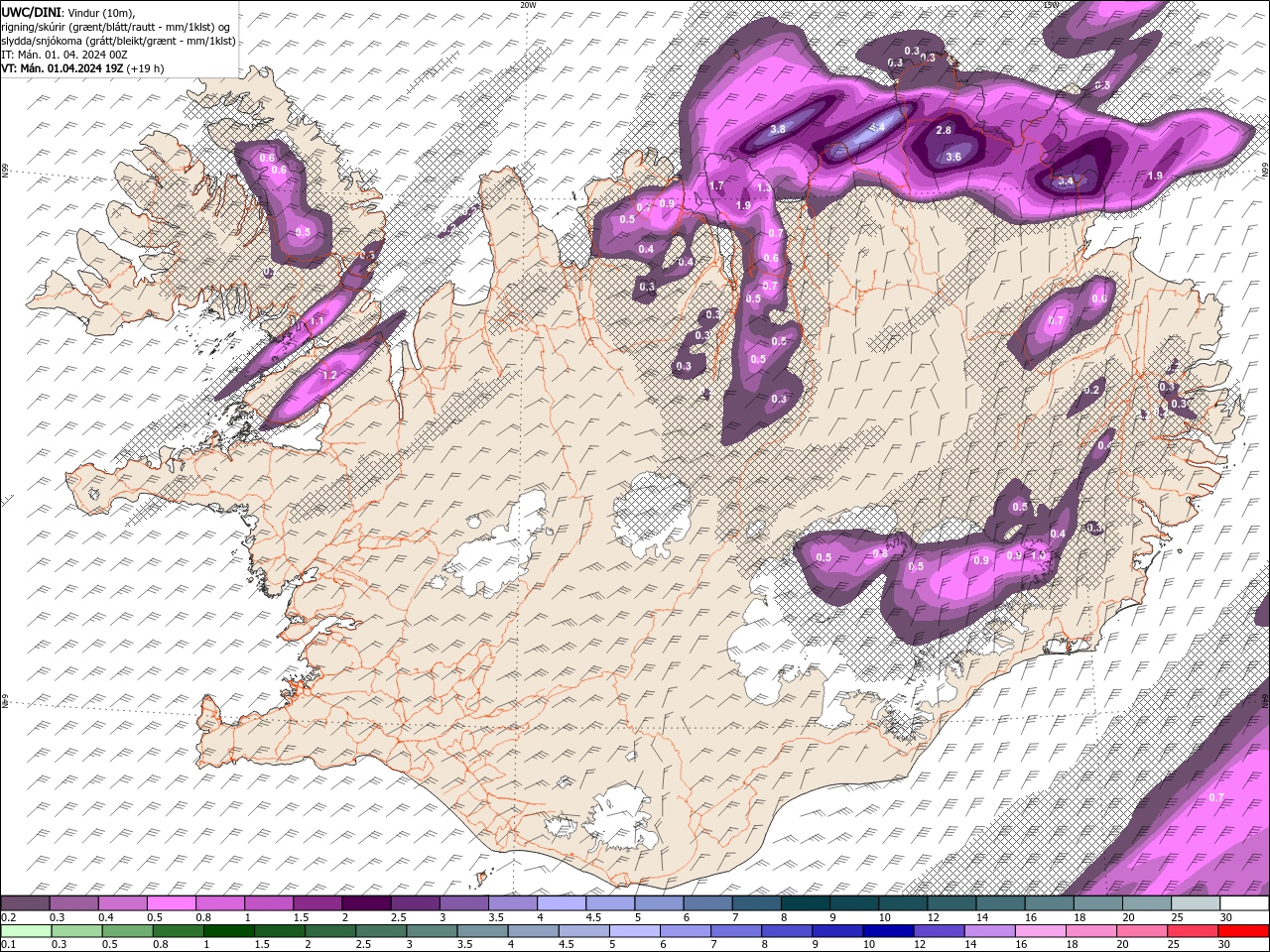Pick the light pink 16 swatch on the rain scale
Screen dimensions: 1270x952
[1039, 930]
